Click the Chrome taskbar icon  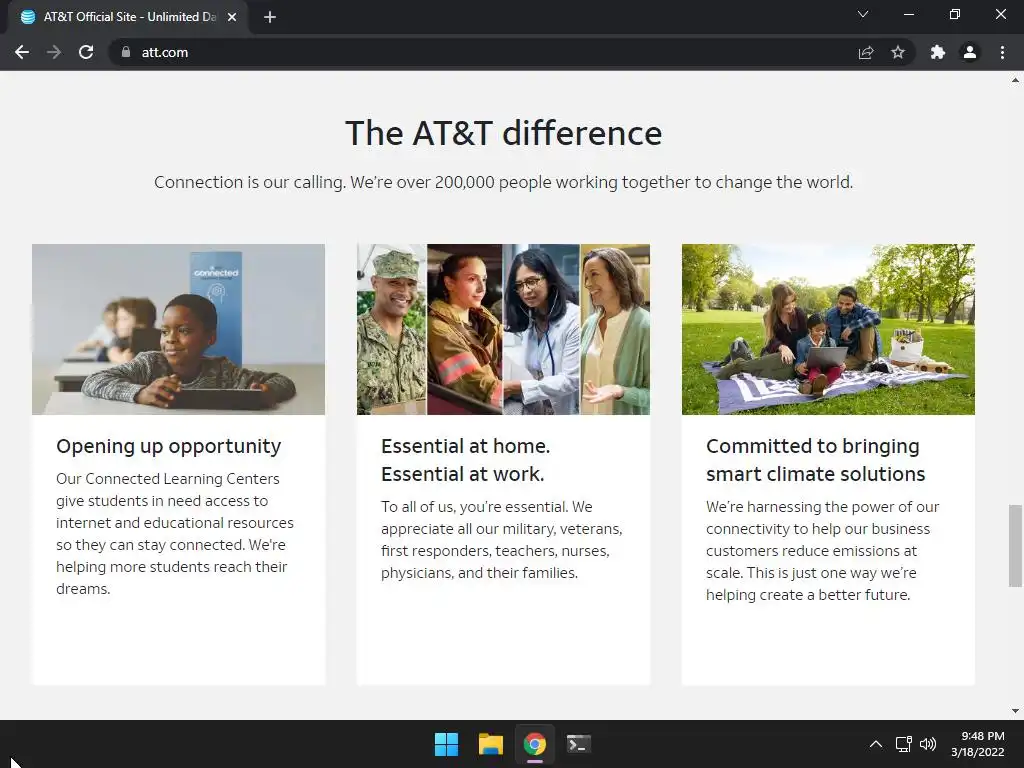pyautogui.click(x=535, y=744)
